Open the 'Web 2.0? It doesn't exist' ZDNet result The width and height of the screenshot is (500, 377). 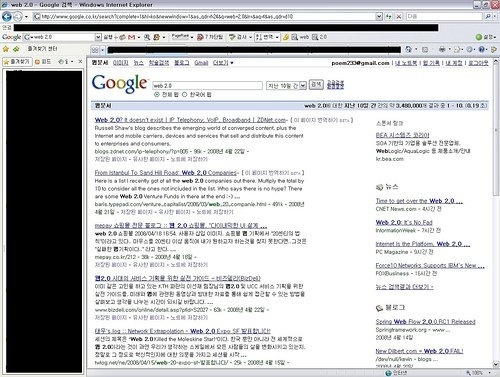pyautogui.click(x=191, y=120)
